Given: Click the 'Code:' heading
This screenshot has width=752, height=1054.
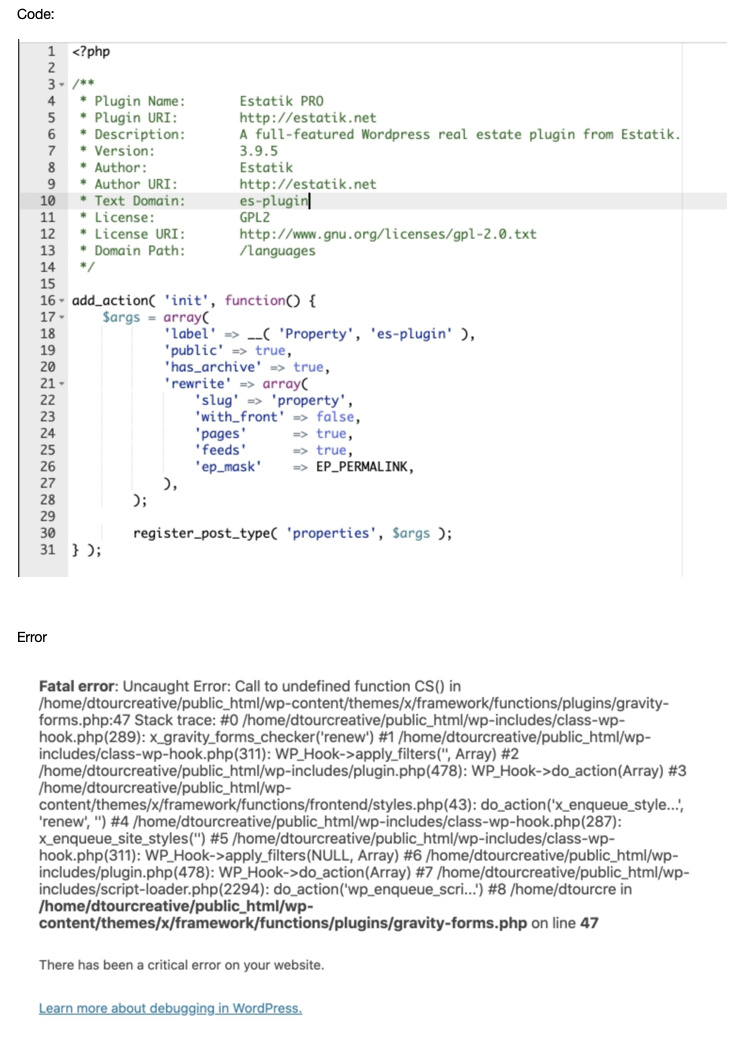Looking at the screenshot, I should (36, 14).
